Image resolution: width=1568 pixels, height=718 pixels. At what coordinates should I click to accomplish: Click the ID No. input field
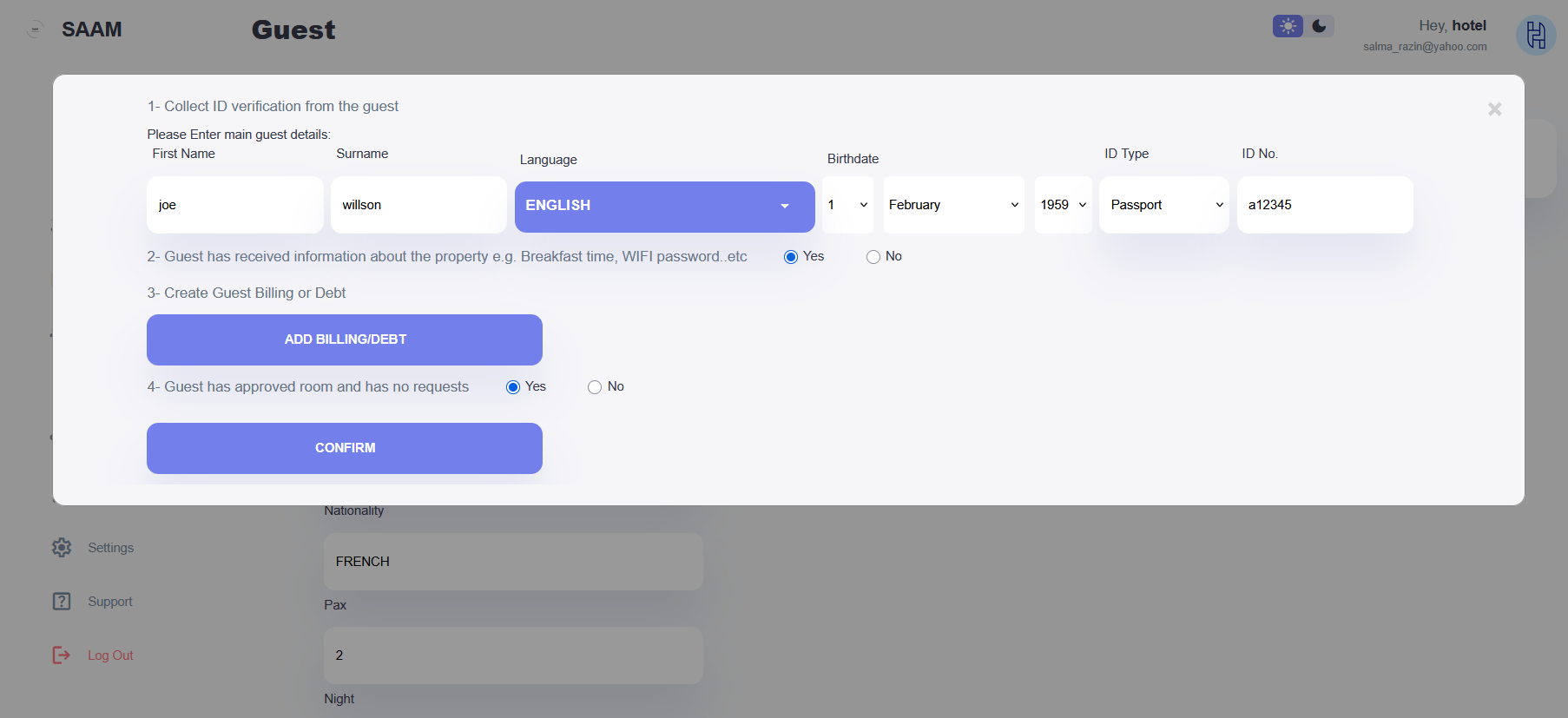(x=1324, y=205)
